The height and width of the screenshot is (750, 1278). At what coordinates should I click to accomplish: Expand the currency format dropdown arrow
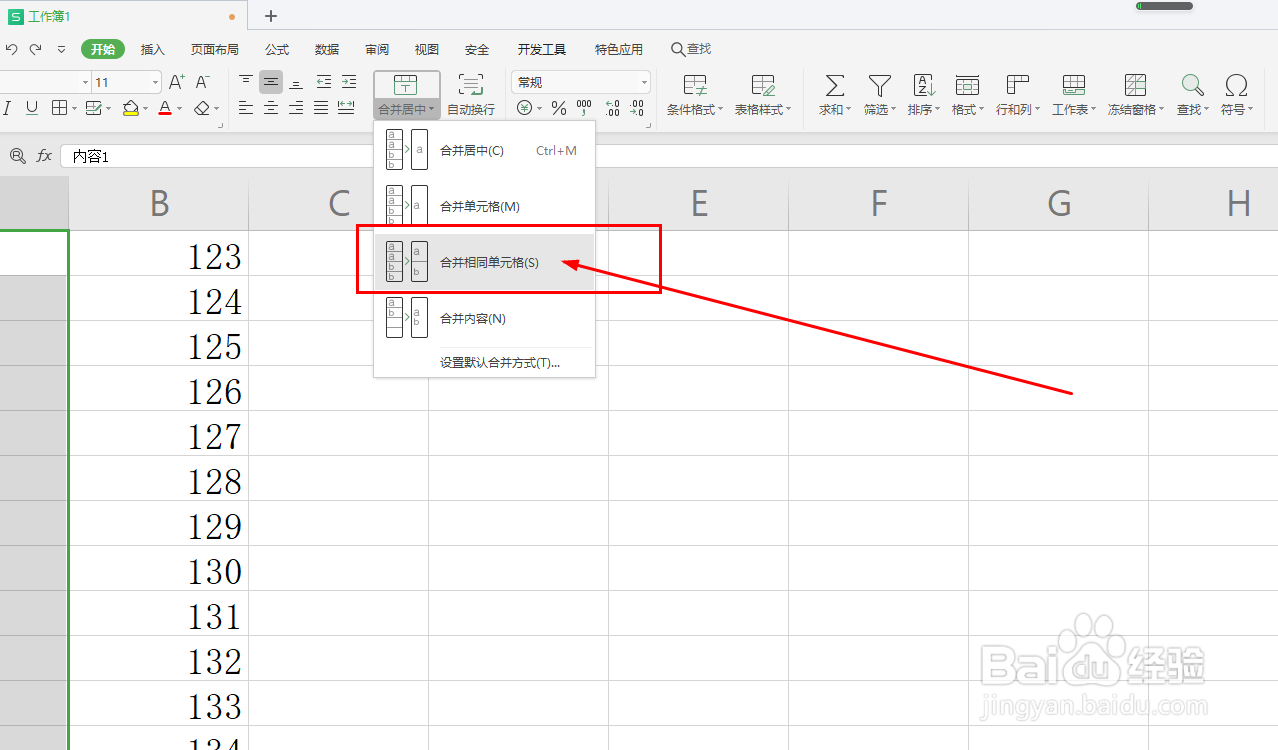click(540, 108)
